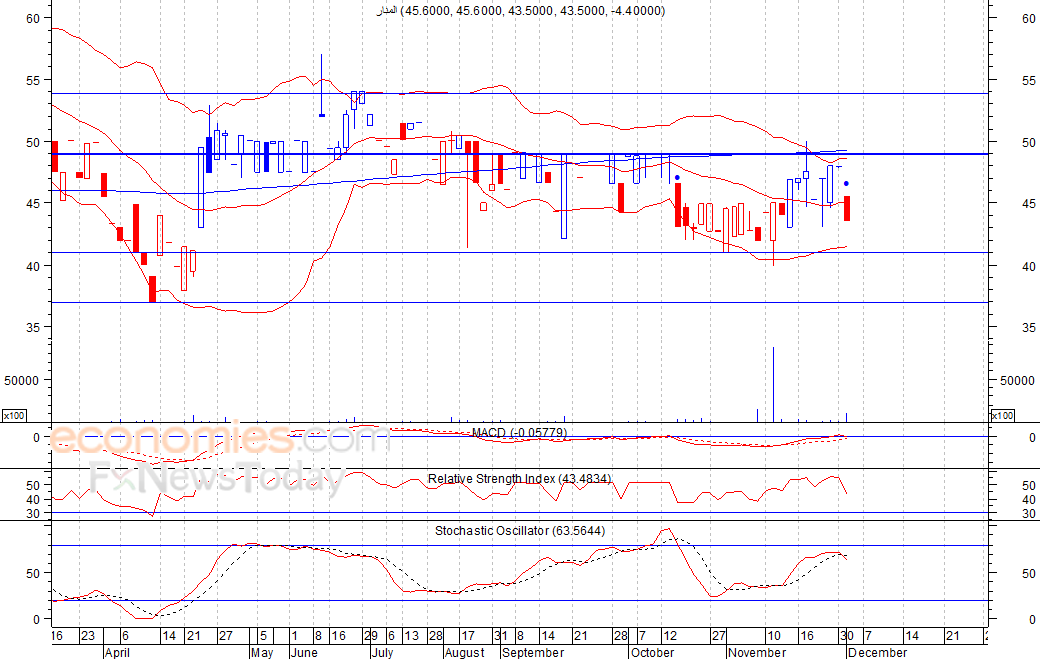Select the MACD indicator label
The width and height of the screenshot is (1040, 659).
coord(519,432)
